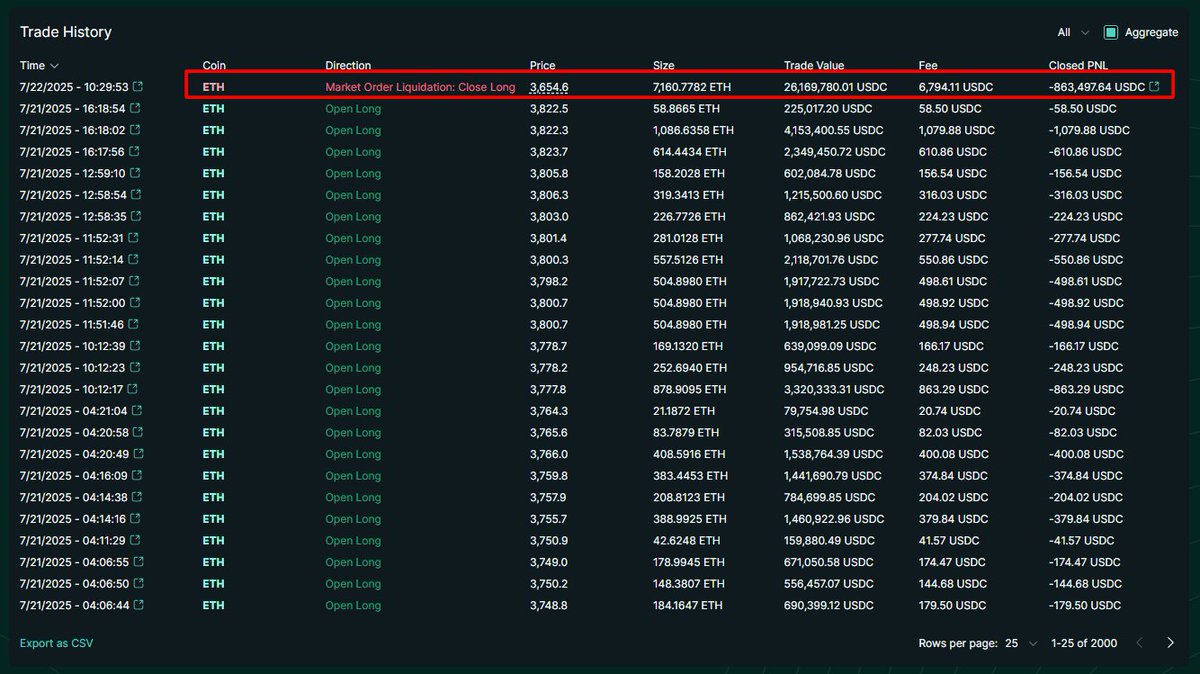
Task: Open external link icon beside 7/21/2025 - 12:58:54
Action: click(x=135, y=195)
